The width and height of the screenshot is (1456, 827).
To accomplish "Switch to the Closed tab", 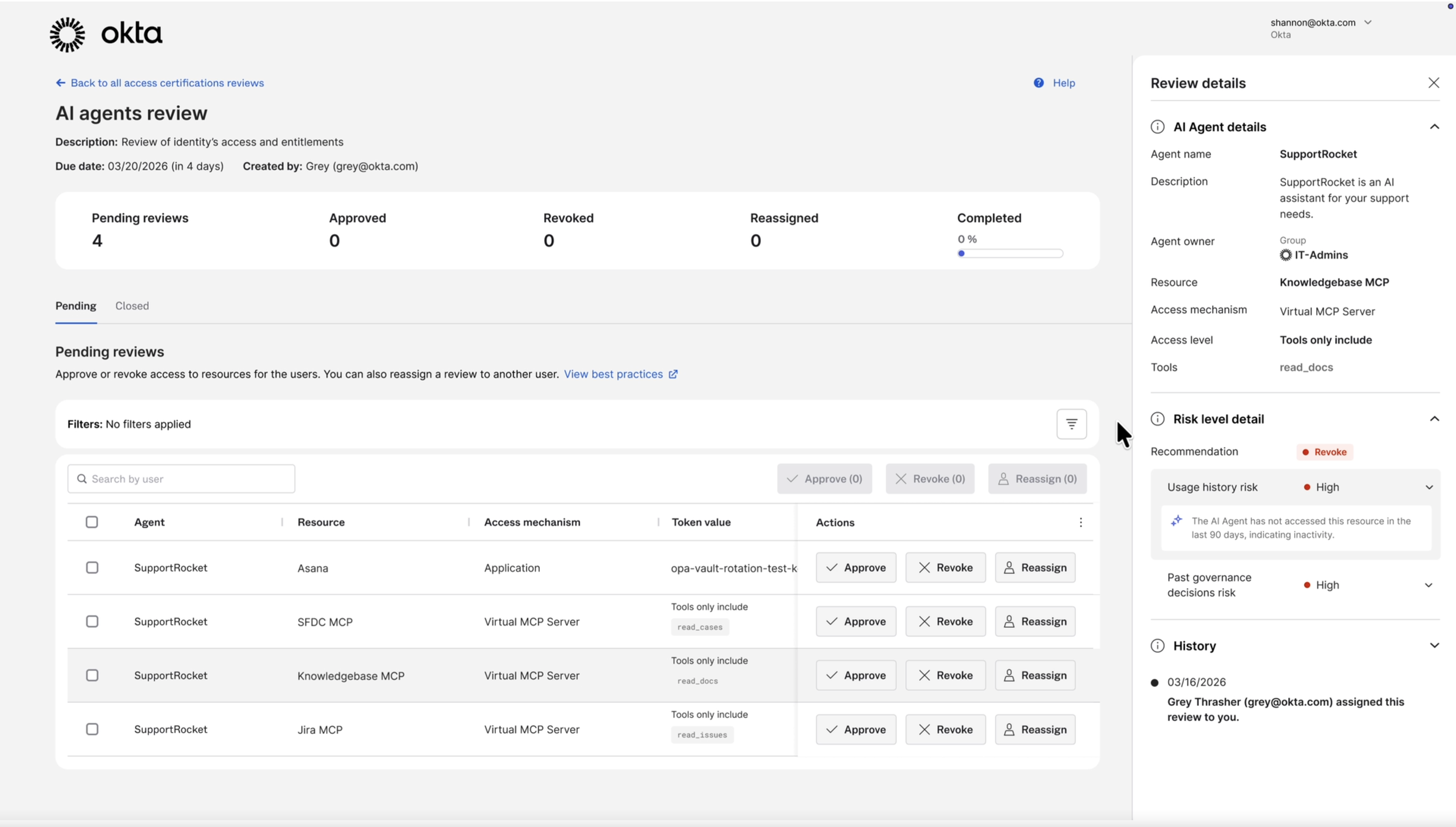I will click(x=132, y=305).
